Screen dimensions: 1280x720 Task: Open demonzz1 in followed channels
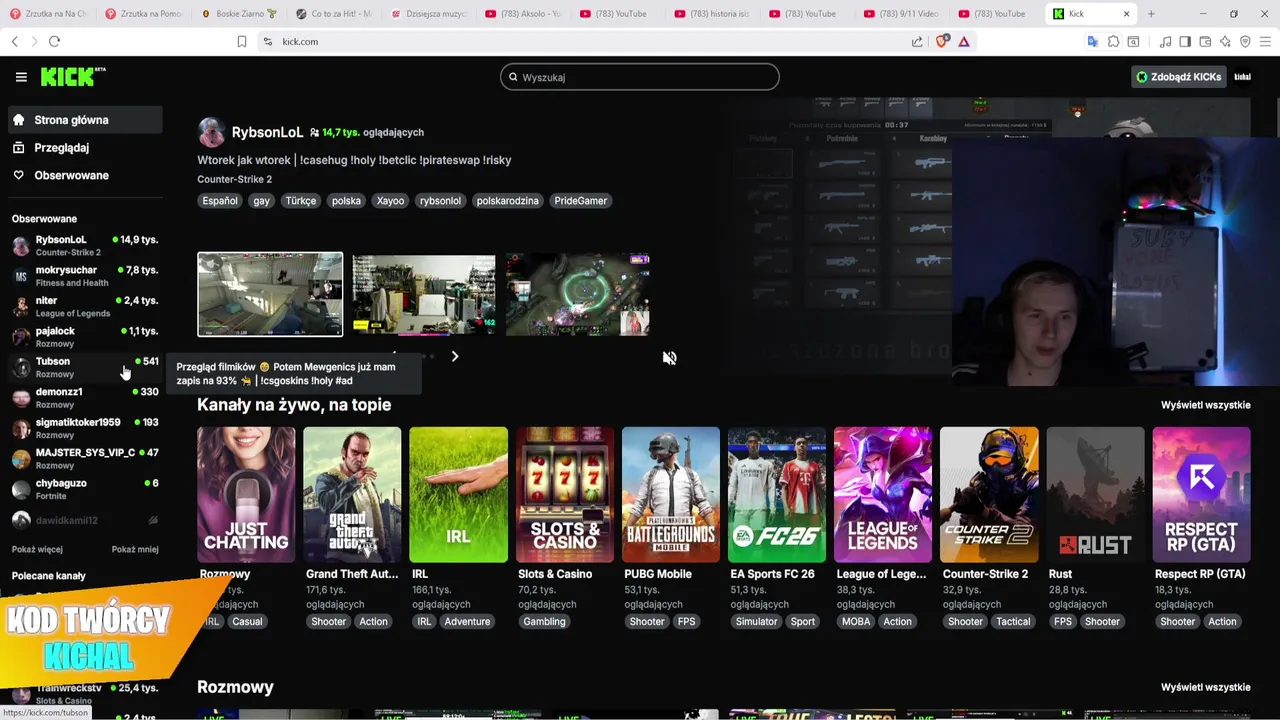85,398
